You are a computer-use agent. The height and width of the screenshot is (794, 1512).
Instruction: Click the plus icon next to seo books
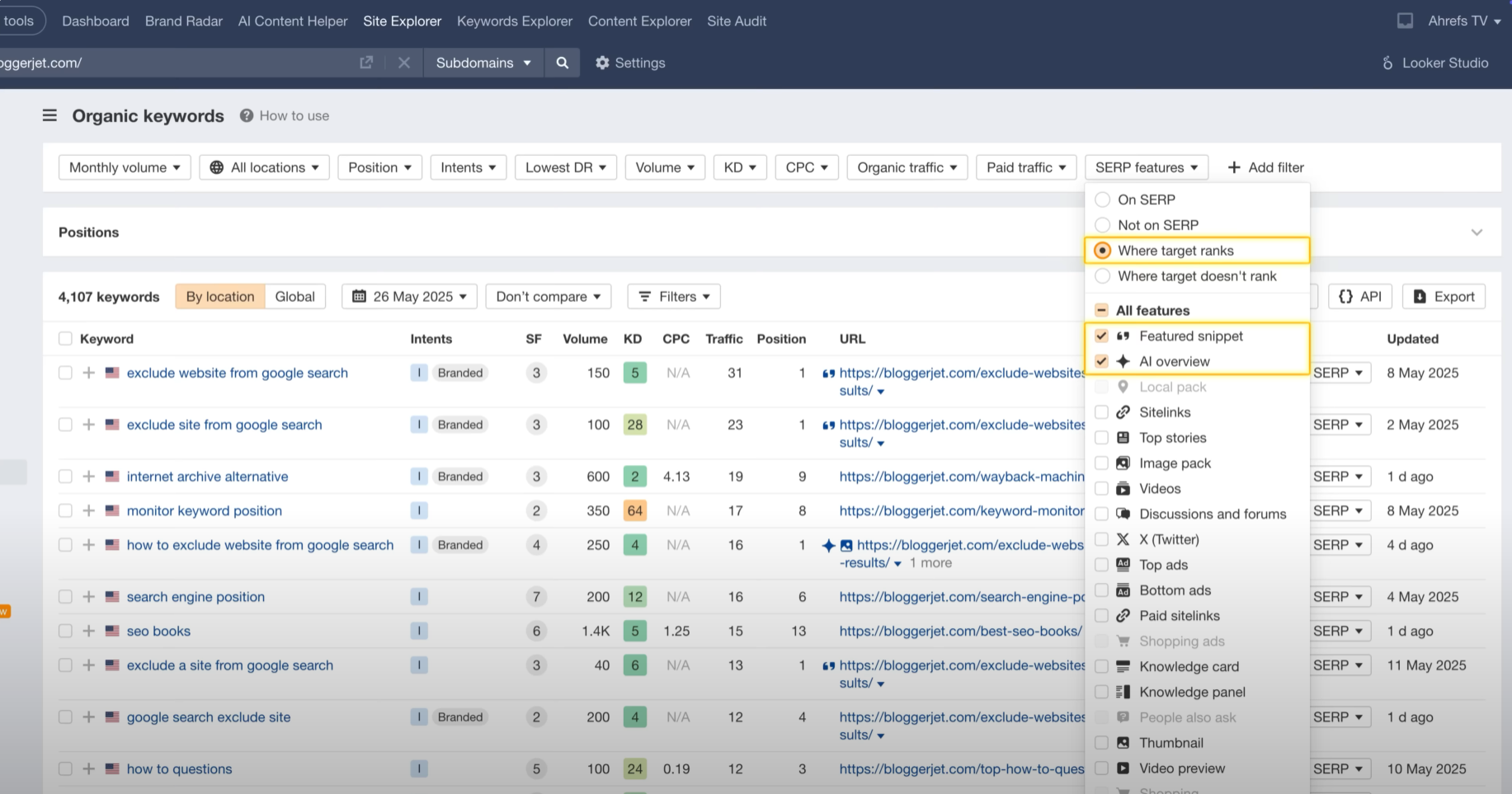[88, 631]
